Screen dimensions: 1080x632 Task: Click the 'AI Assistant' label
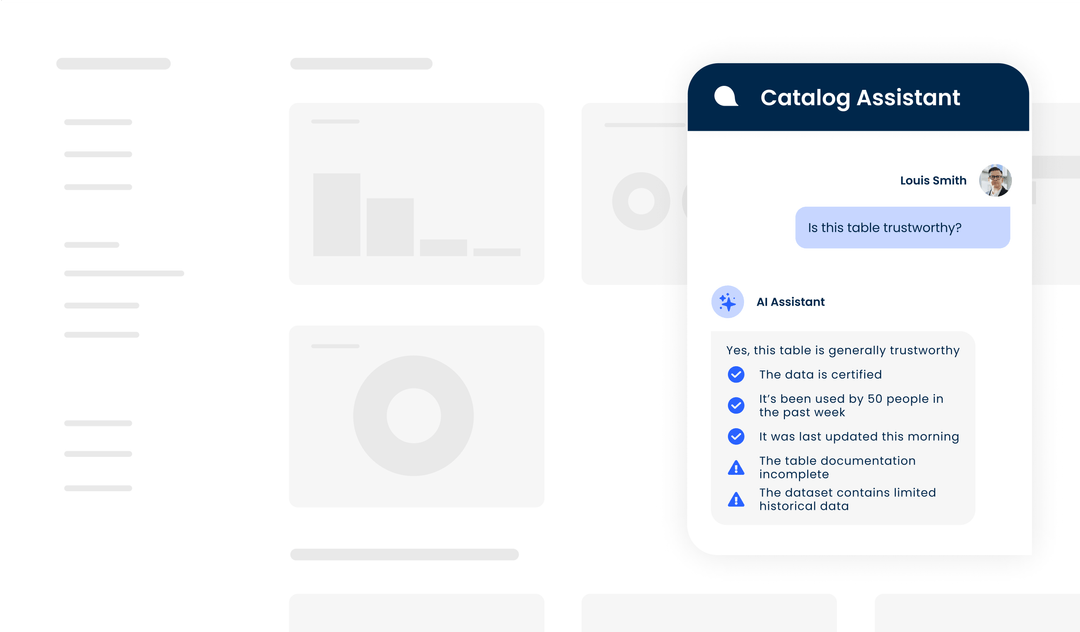pyautogui.click(x=790, y=302)
